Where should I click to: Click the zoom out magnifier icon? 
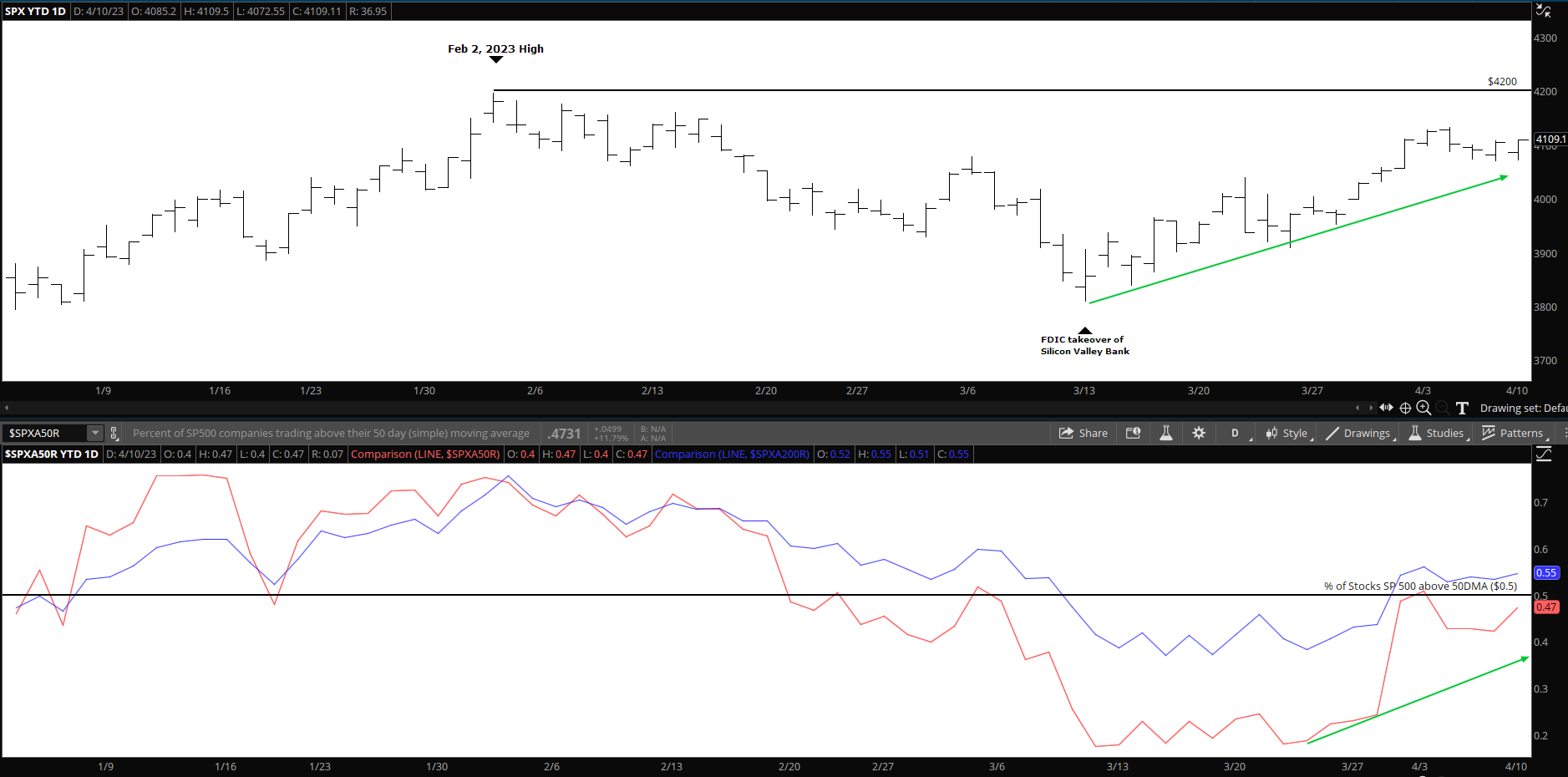click(x=1442, y=408)
